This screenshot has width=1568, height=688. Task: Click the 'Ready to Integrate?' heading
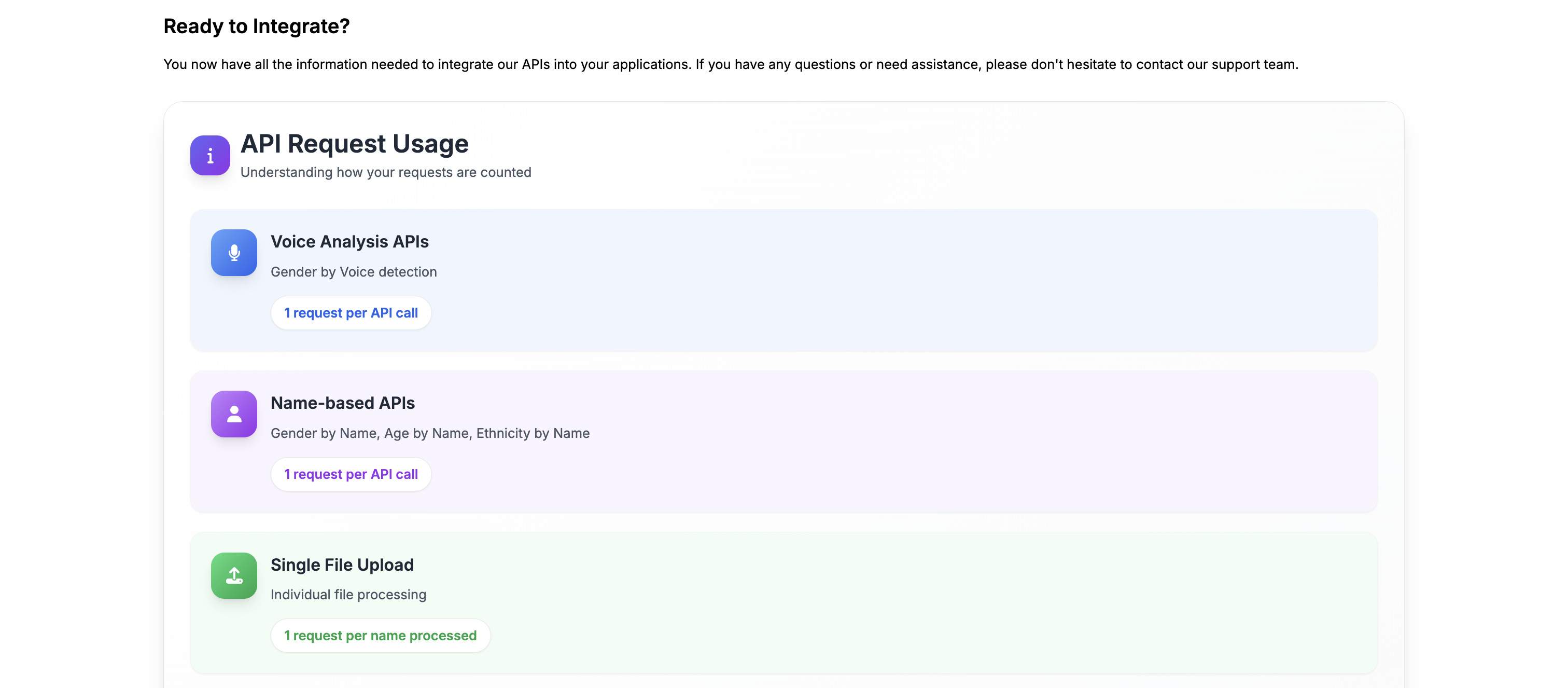(256, 26)
